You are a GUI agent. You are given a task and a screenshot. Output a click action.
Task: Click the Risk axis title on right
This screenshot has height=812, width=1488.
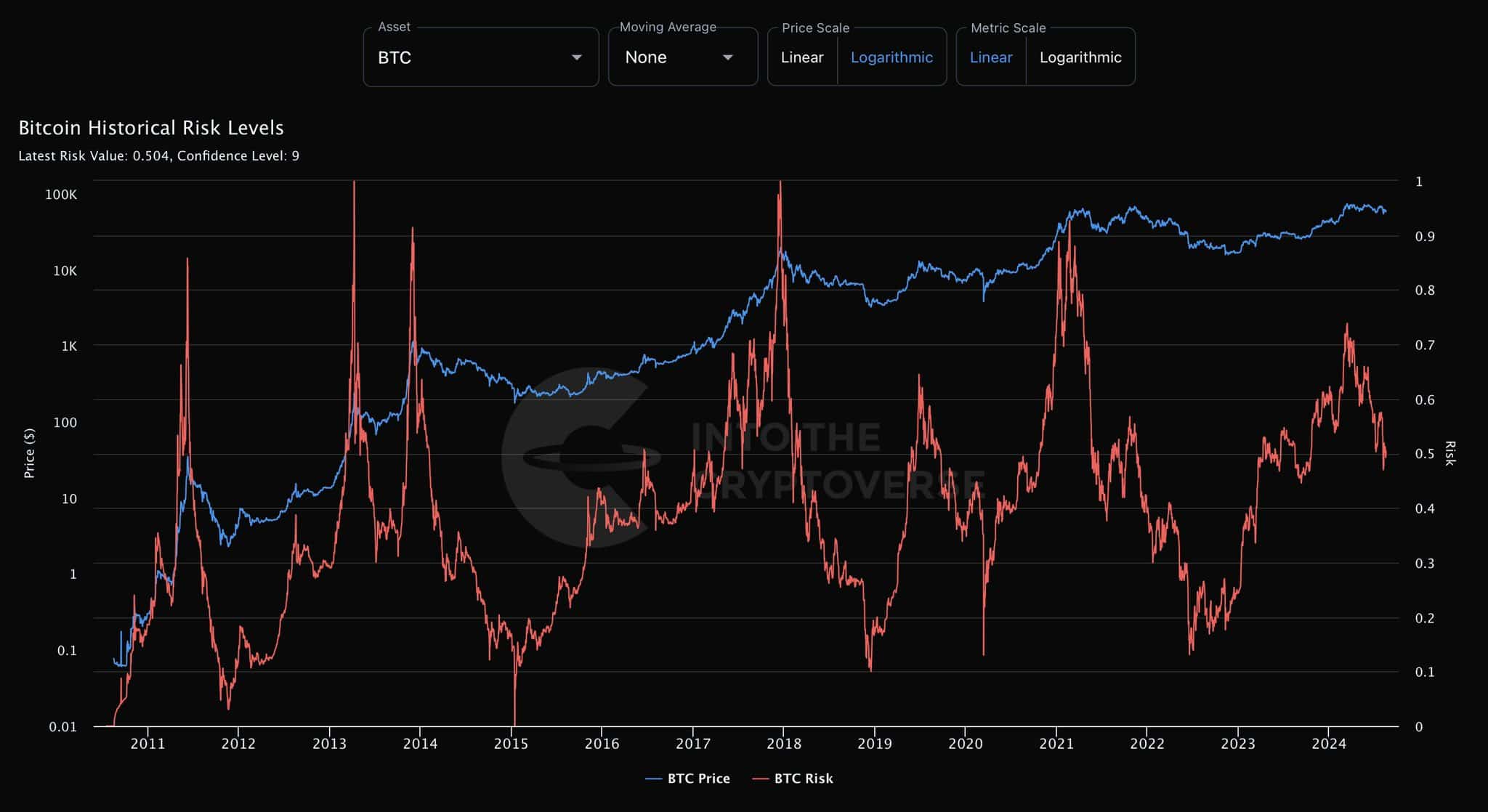[x=1450, y=453]
